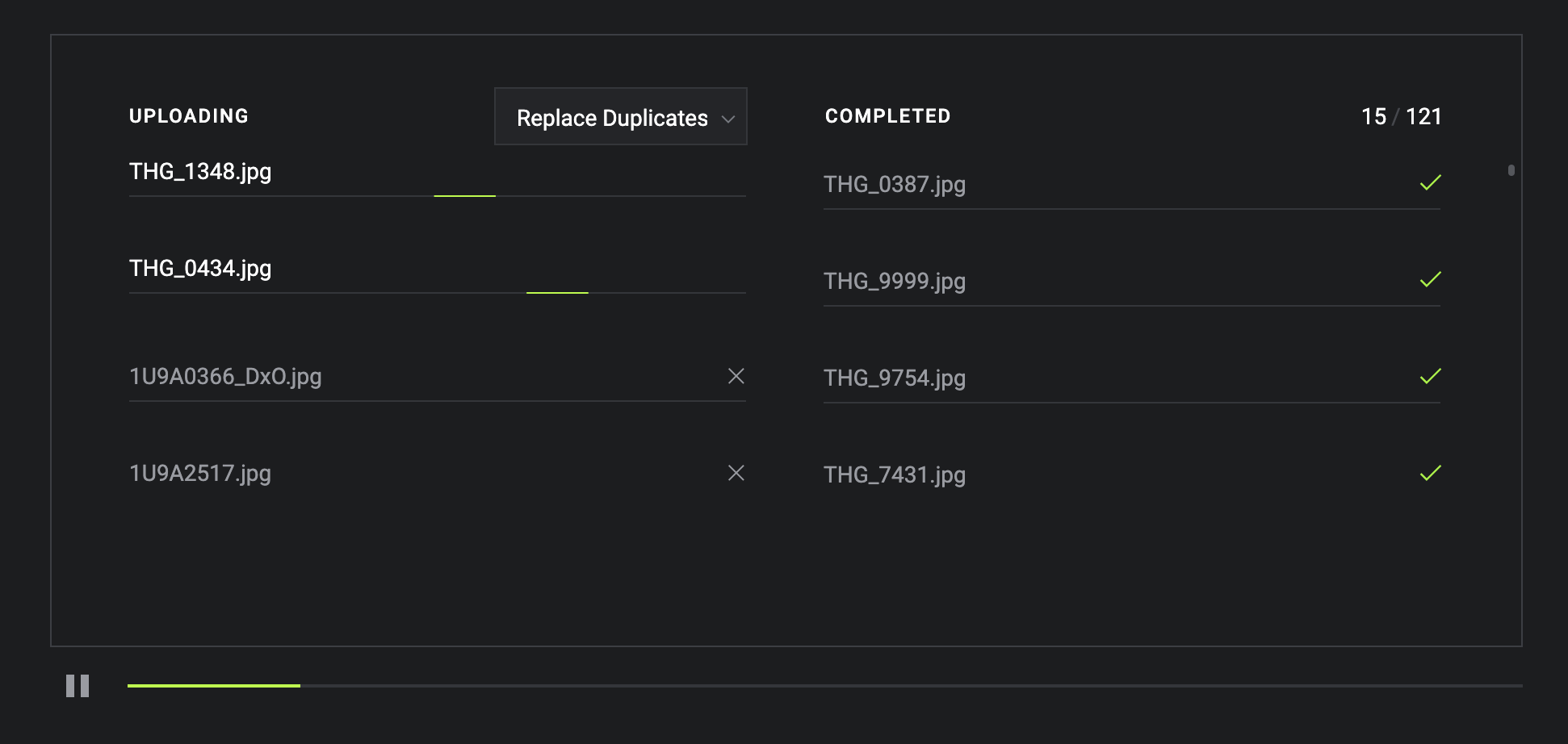Click the checkmark next to THG_0387.jpg

pos(1430,183)
